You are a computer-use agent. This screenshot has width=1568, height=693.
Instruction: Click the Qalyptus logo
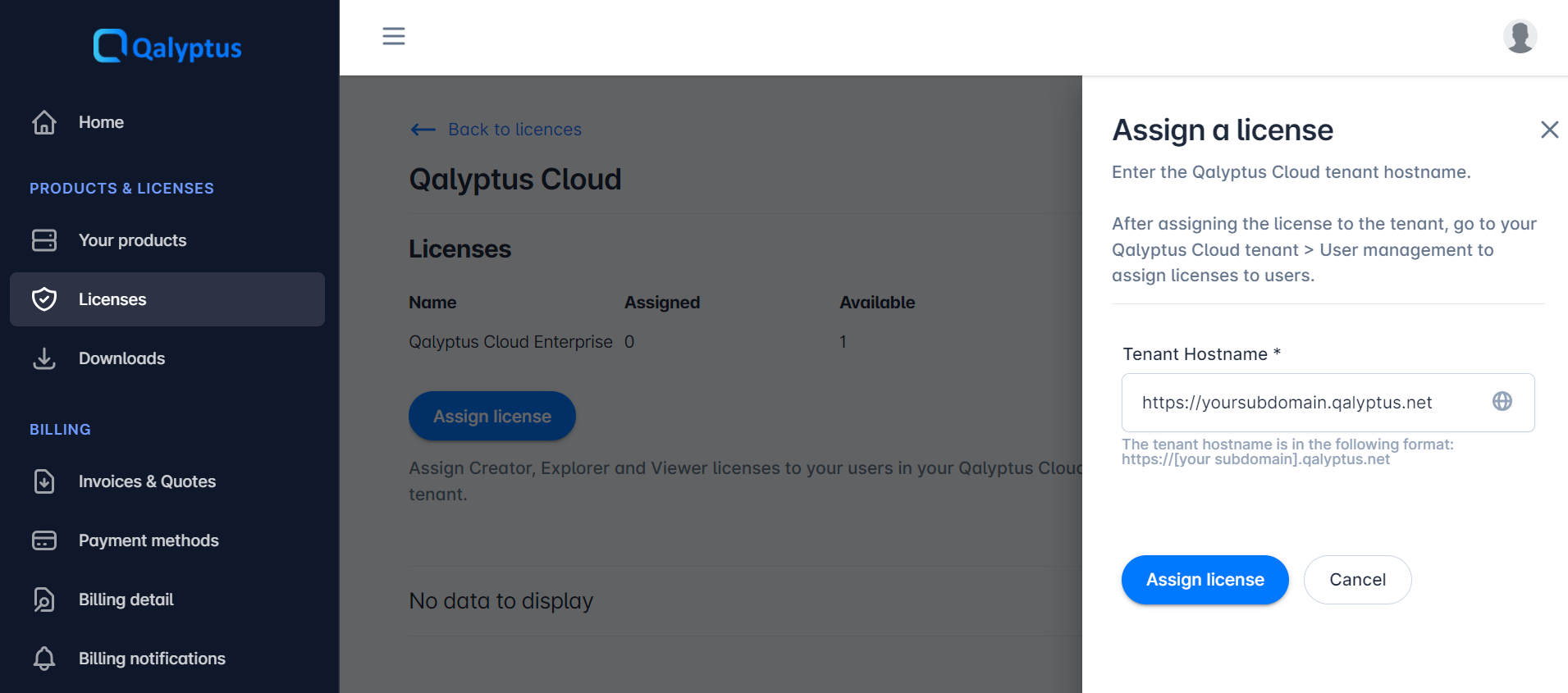[x=167, y=47]
